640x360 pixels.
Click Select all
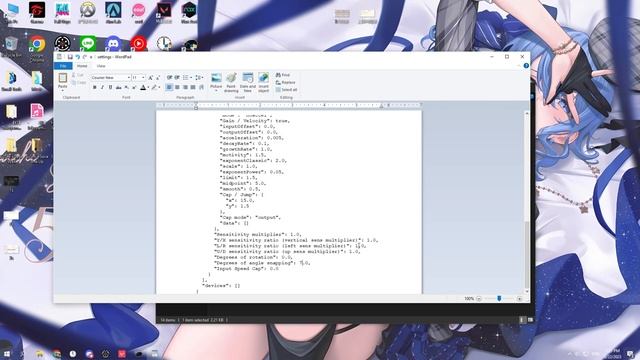click(286, 90)
